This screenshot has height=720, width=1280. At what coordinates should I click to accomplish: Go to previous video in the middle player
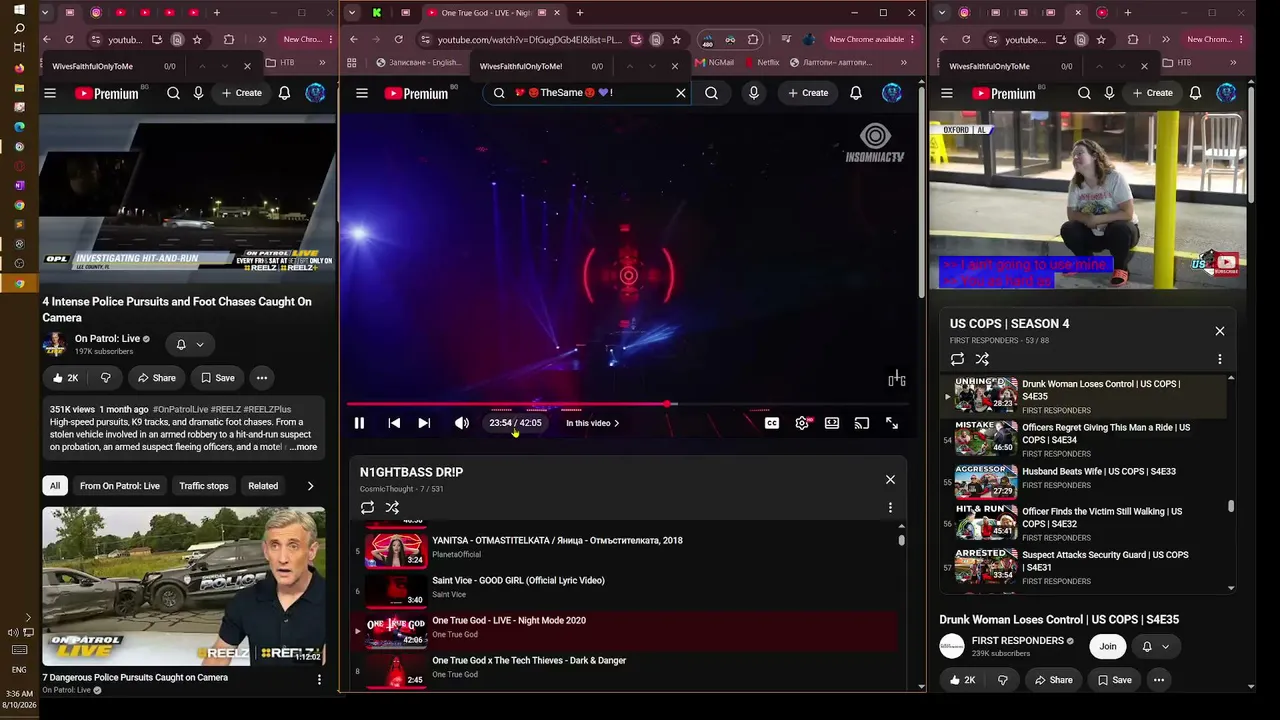click(394, 423)
